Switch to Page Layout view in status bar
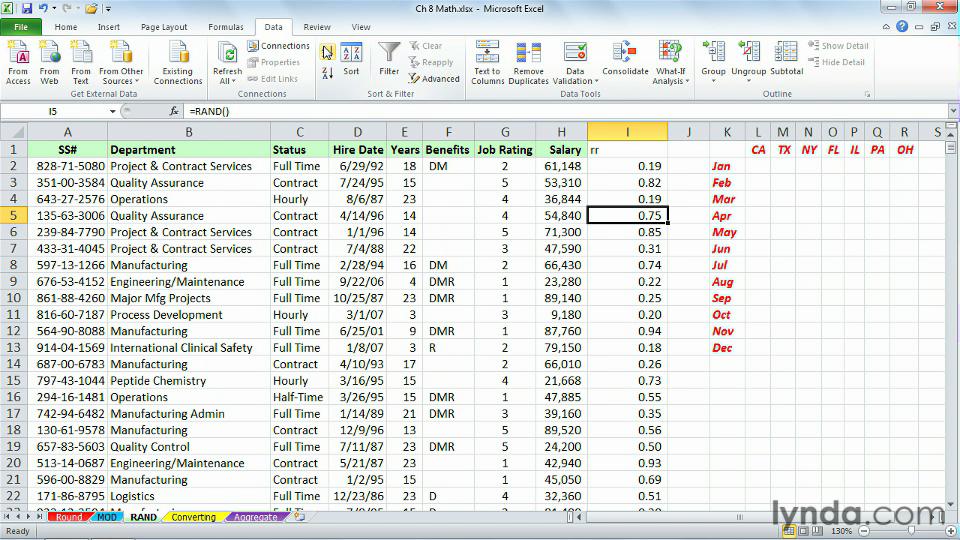 coord(803,531)
